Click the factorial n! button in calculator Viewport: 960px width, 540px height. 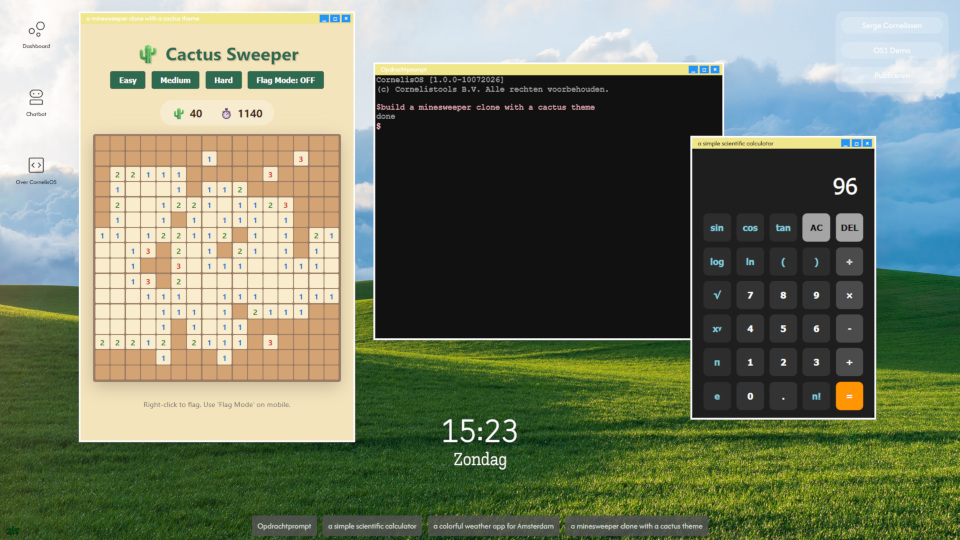(816, 396)
